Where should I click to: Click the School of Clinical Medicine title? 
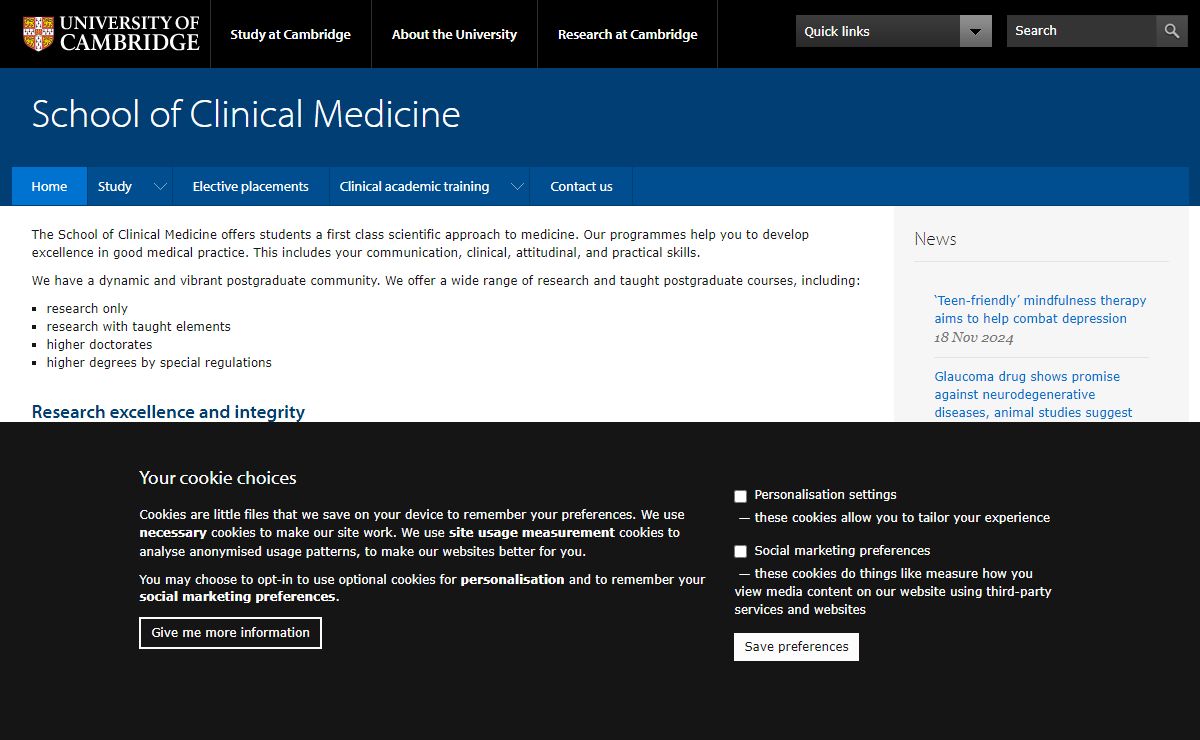coord(246,115)
